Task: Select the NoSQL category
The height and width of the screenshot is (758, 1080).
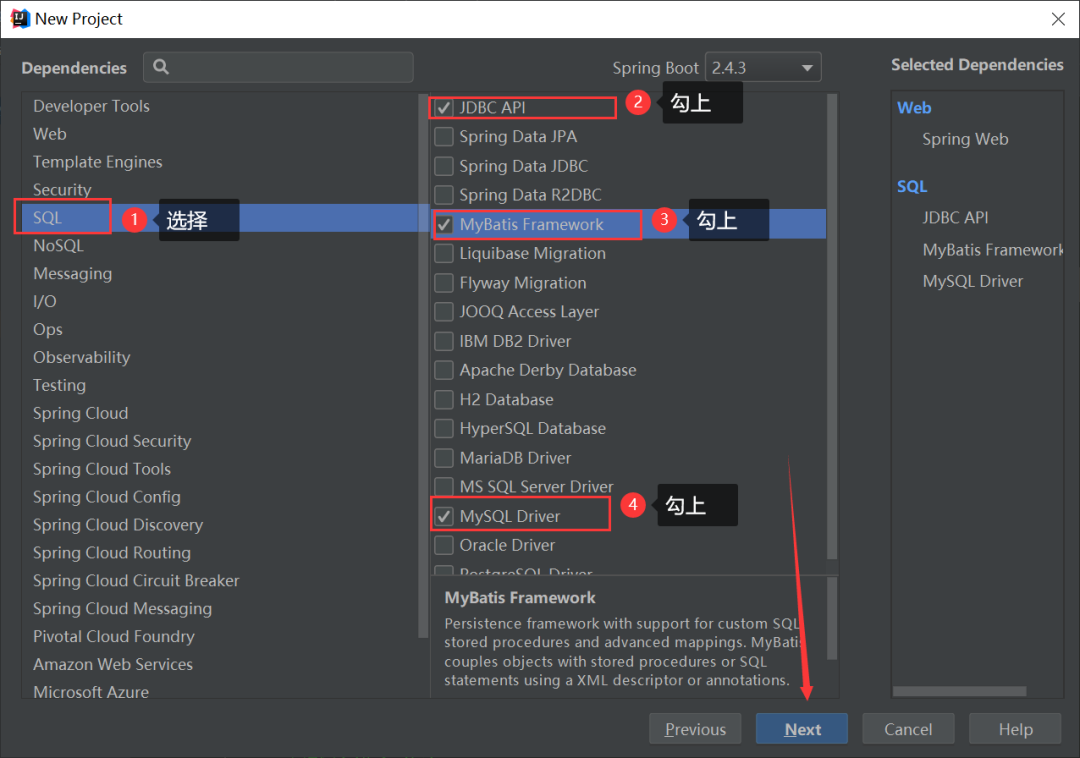Action: click(x=59, y=246)
